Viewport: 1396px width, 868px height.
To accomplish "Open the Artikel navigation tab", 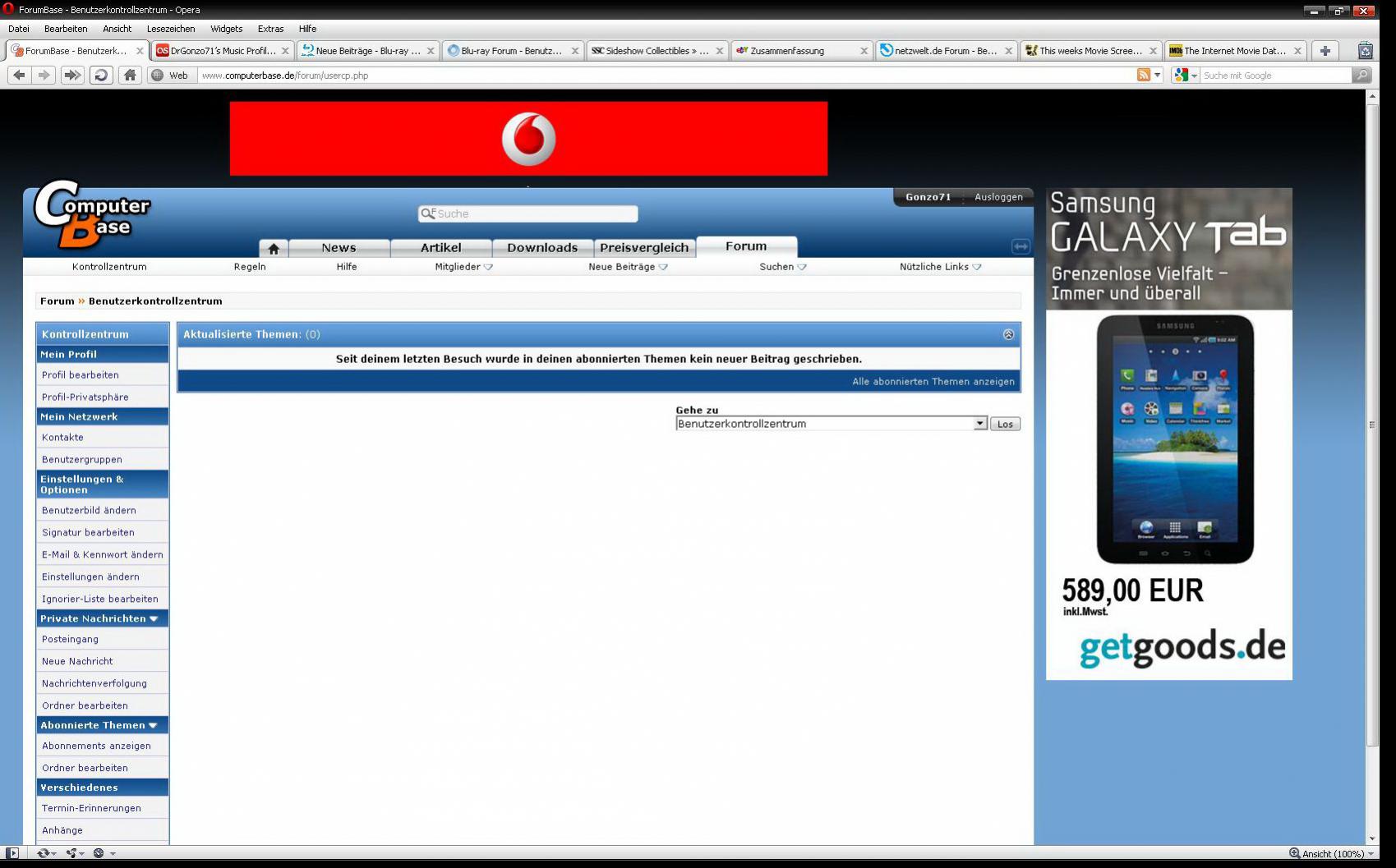I will pyautogui.click(x=441, y=248).
